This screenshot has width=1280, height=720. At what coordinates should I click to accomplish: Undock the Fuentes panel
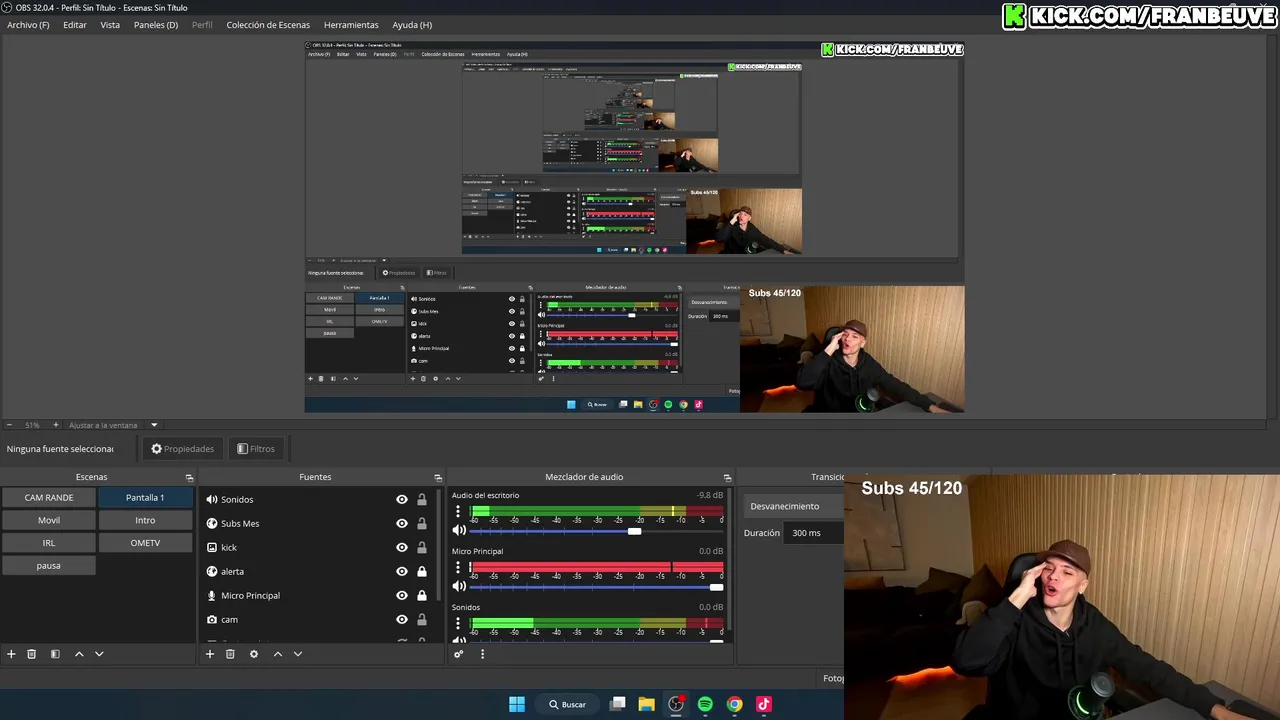click(438, 478)
